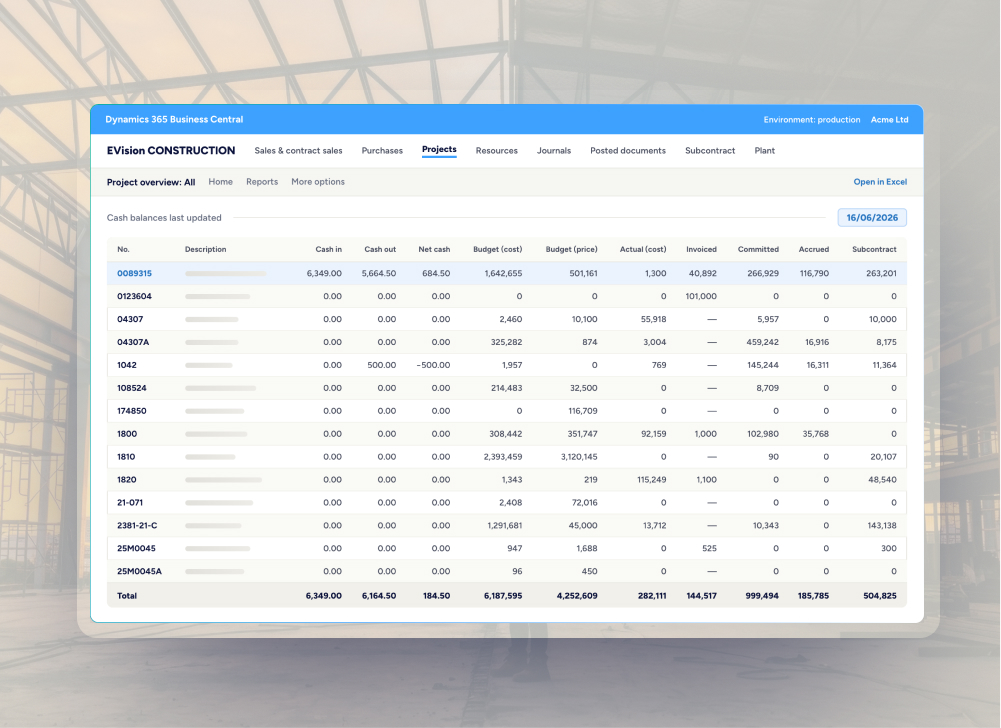Open the Journals menu
Screen dimensions: 1001x728
[x=553, y=151]
